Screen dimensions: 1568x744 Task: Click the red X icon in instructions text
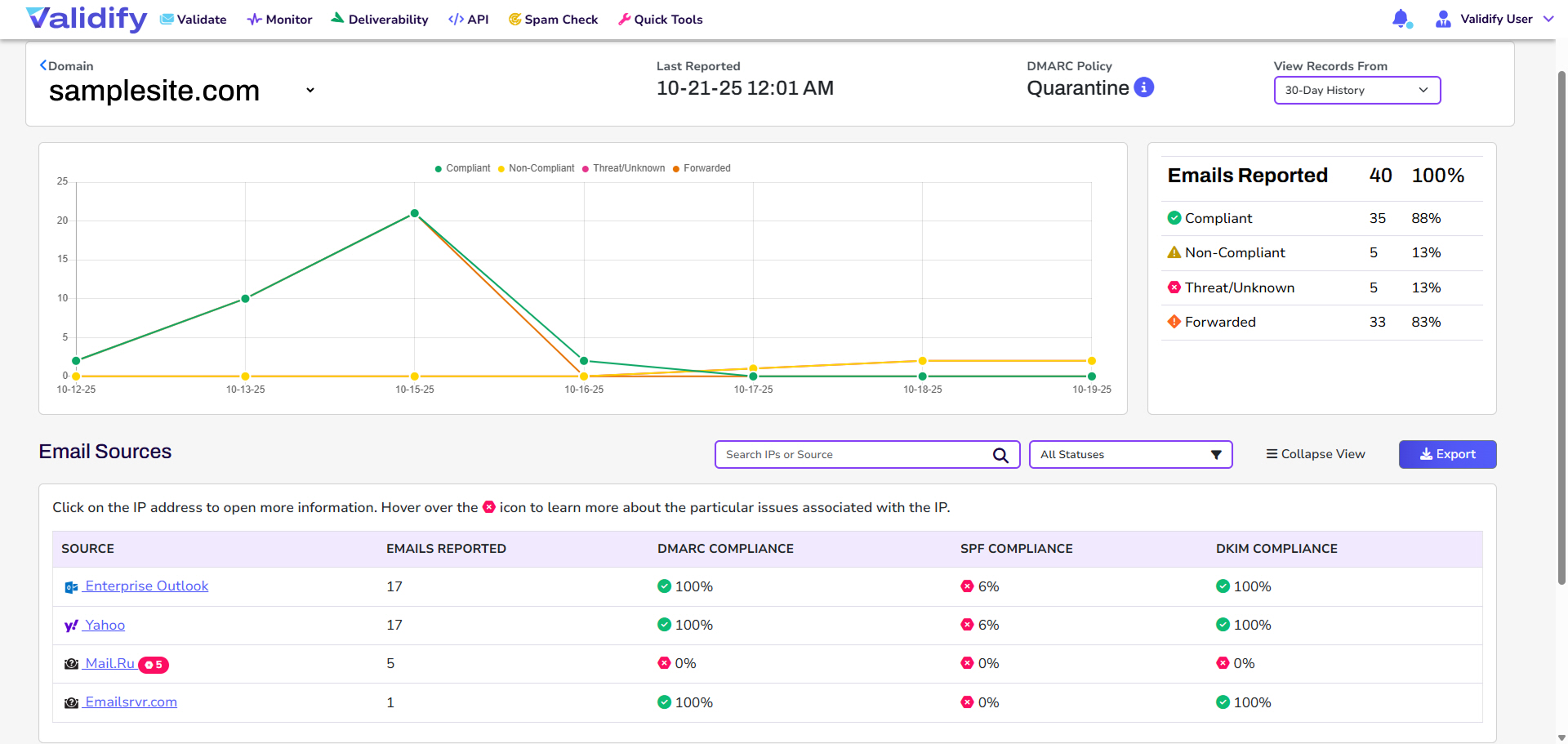(x=489, y=507)
